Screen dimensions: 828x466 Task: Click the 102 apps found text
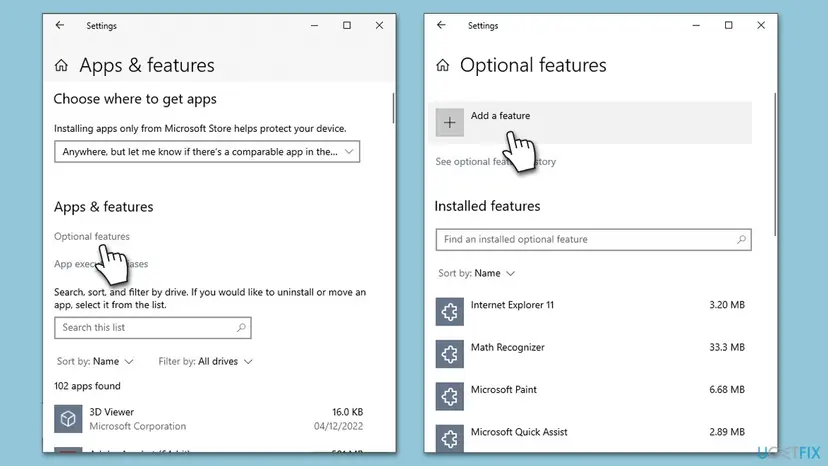87,386
